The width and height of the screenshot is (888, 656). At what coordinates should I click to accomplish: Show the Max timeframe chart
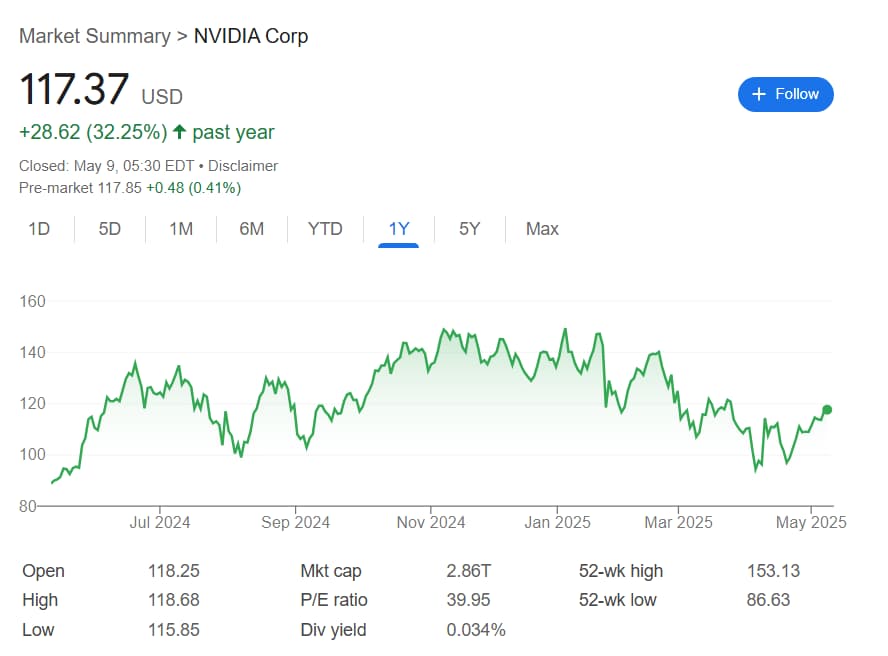[541, 229]
